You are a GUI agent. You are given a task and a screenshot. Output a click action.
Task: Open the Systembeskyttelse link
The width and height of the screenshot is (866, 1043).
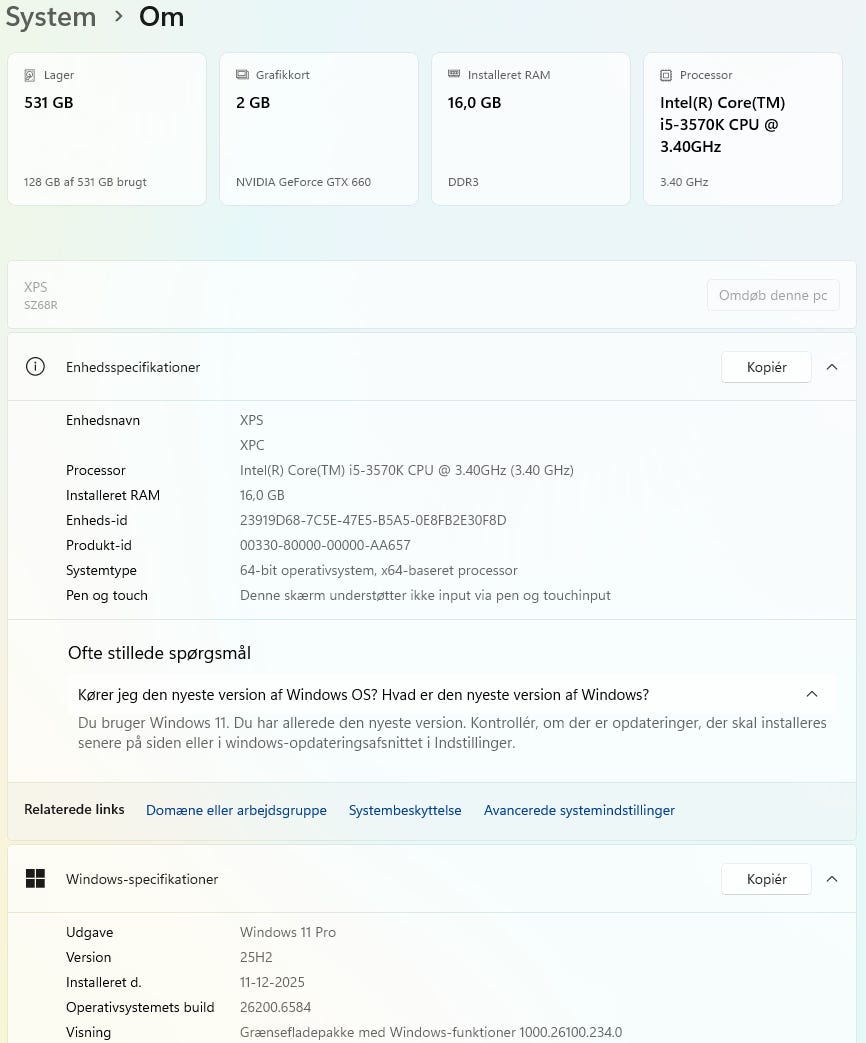(405, 810)
